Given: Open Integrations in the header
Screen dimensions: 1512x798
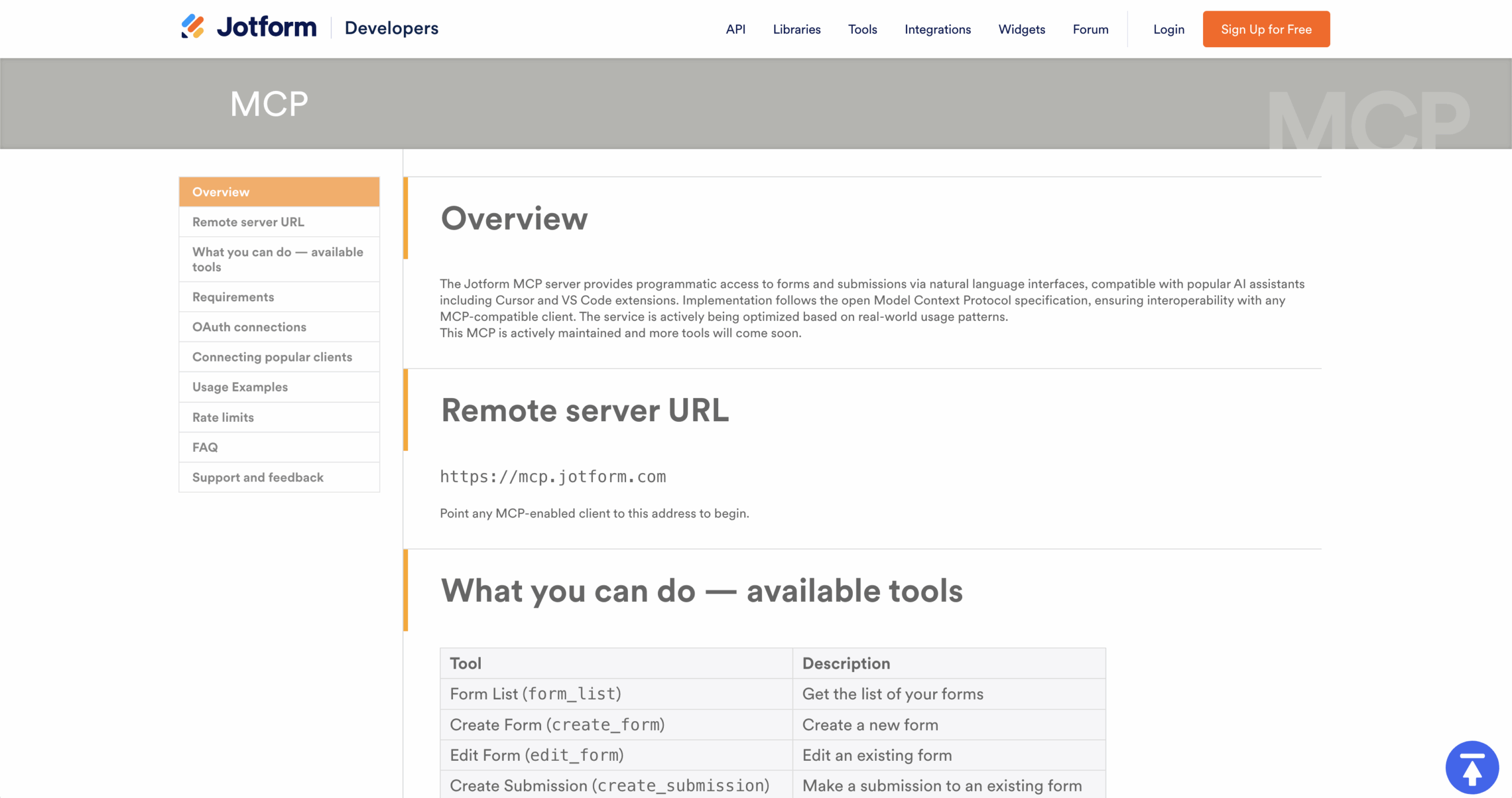Looking at the screenshot, I should pos(937,30).
